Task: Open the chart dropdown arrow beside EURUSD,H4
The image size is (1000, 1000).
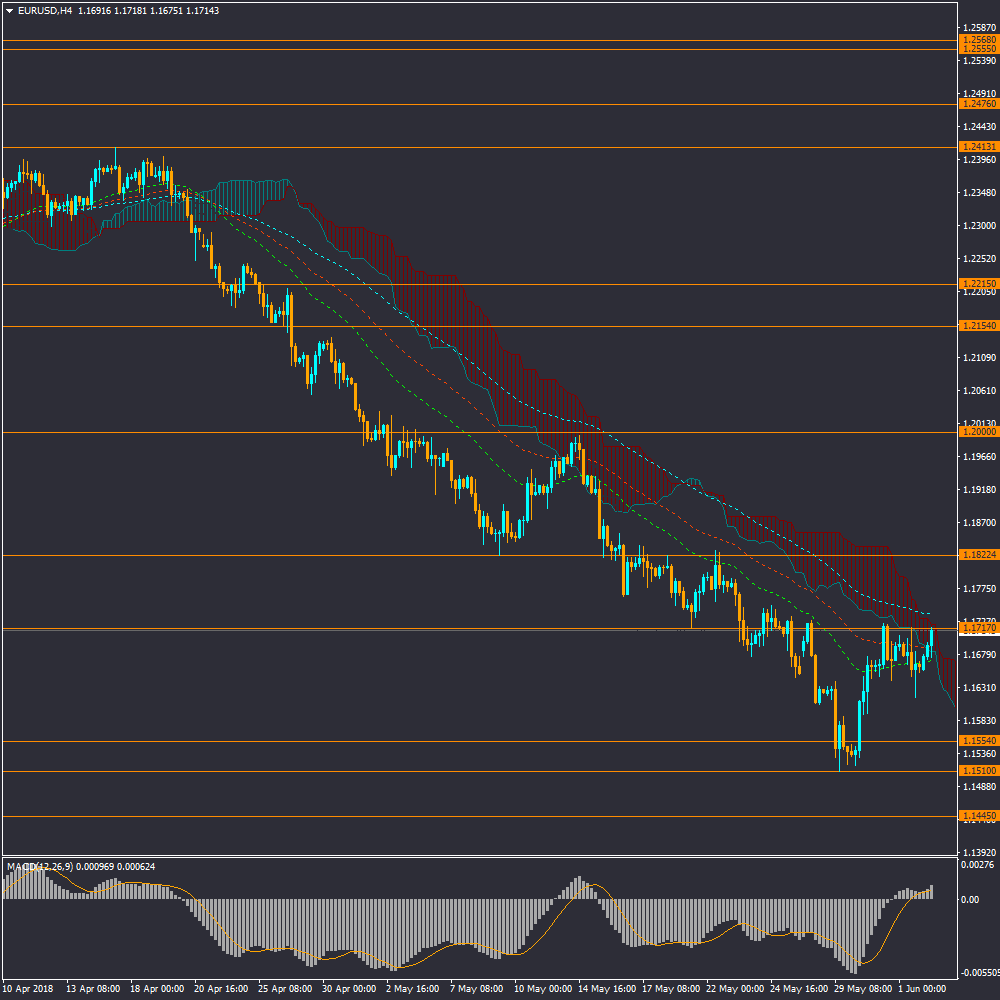Action: pyautogui.click(x=10, y=11)
